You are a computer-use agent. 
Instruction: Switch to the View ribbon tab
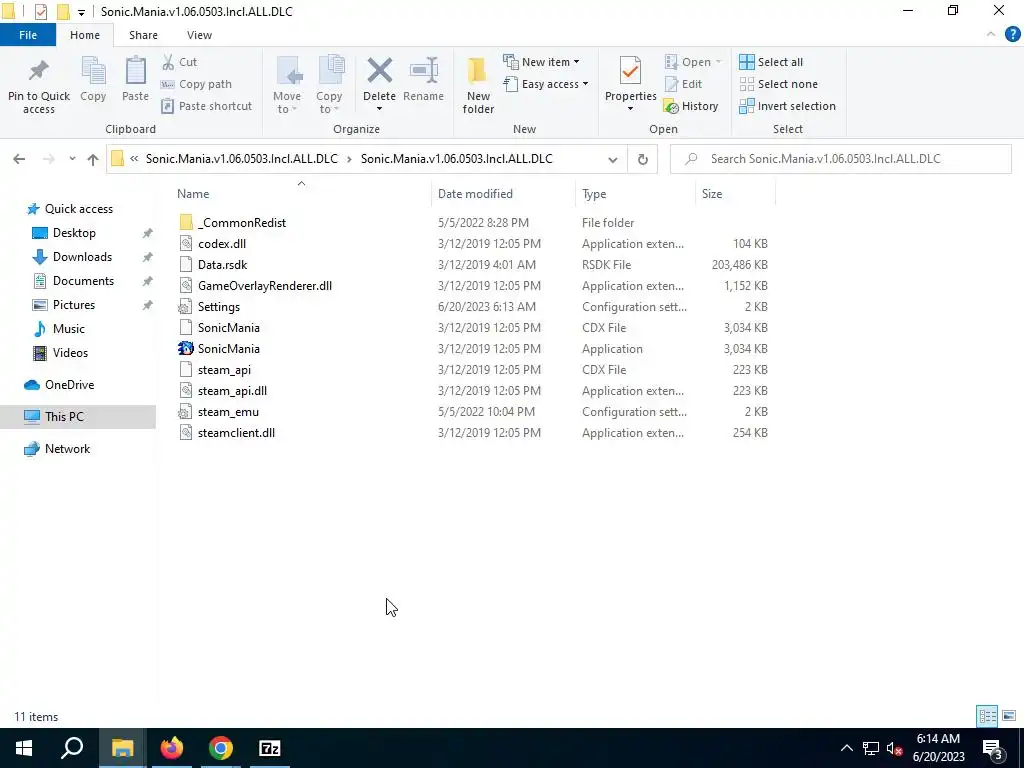pyautogui.click(x=199, y=35)
